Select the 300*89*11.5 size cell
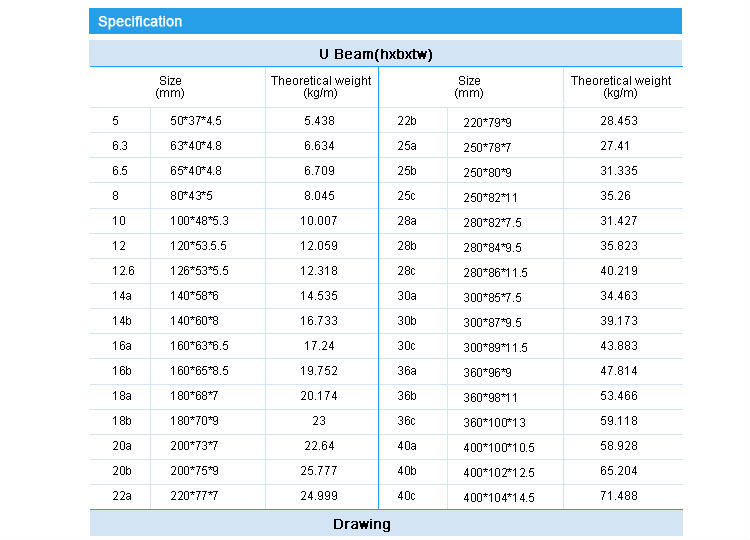Image resolution: width=750 pixels, height=540 pixels. pyautogui.click(x=495, y=348)
